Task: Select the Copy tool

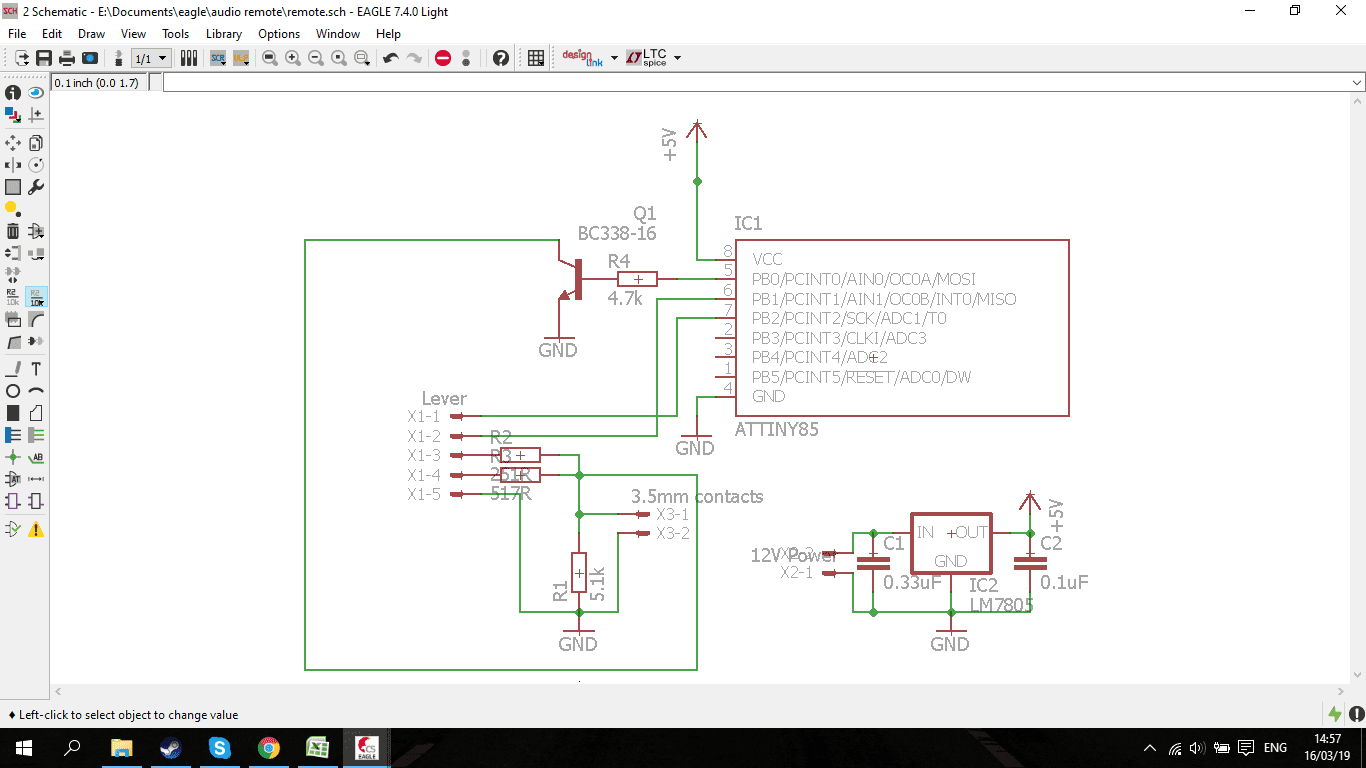Action: click(36, 143)
